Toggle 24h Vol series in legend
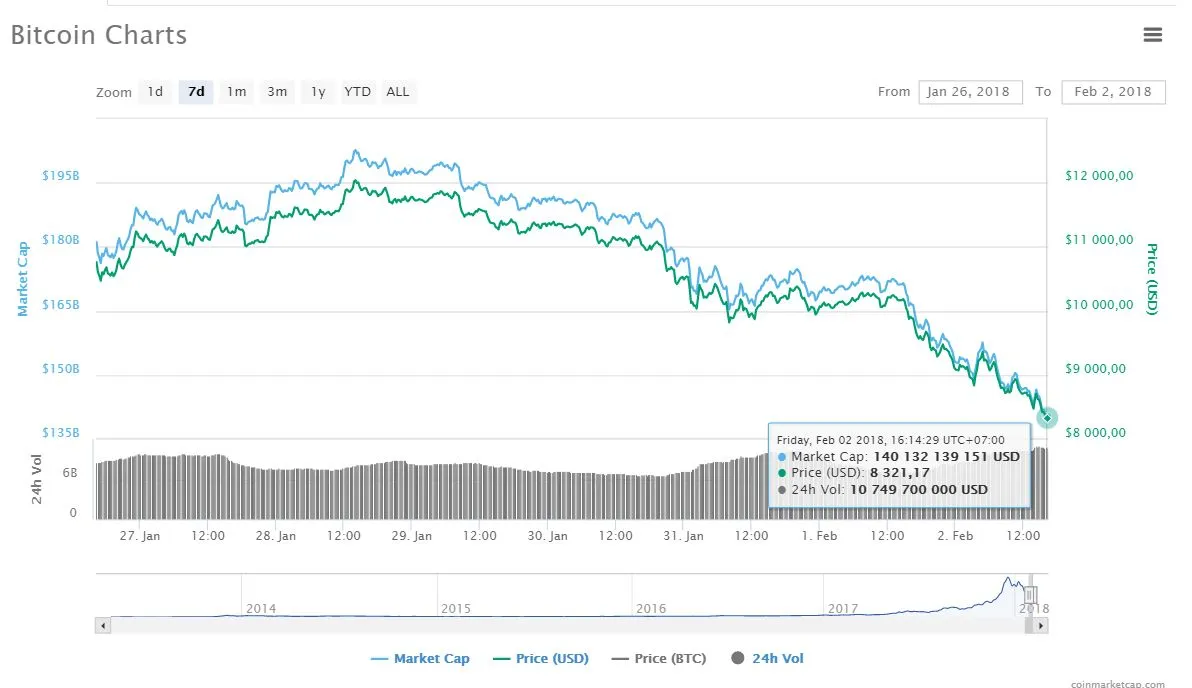The height and width of the screenshot is (688, 1192). click(x=767, y=658)
